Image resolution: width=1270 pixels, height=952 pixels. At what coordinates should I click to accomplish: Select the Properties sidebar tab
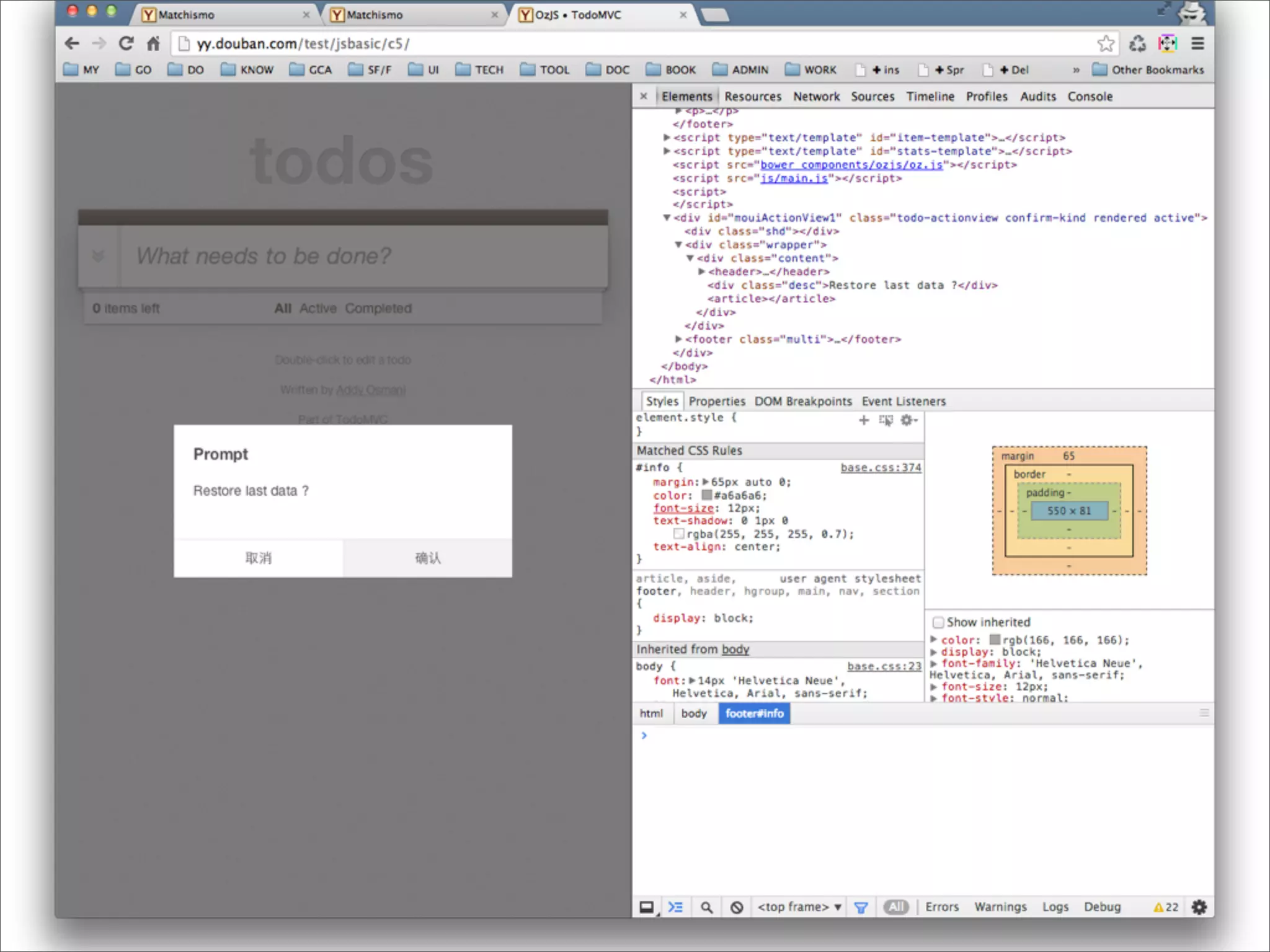pyautogui.click(x=717, y=402)
